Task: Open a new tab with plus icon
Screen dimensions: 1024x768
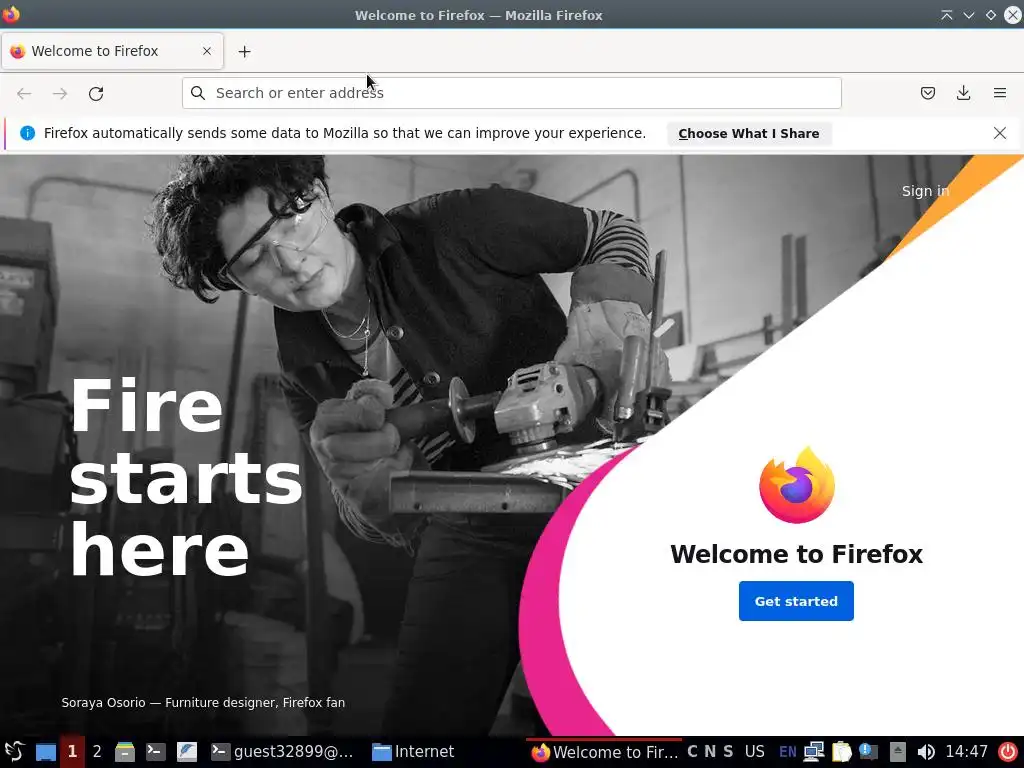Action: (x=244, y=52)
